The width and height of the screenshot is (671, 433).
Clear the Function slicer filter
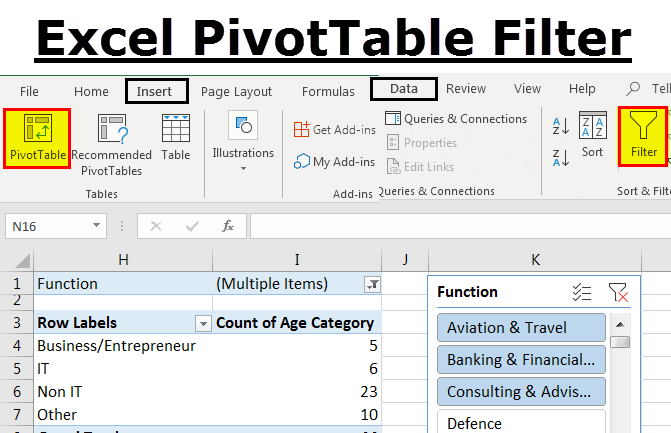tap(618, 293)
